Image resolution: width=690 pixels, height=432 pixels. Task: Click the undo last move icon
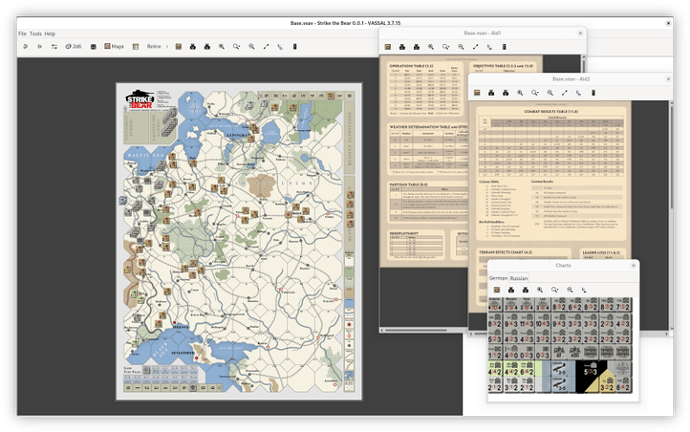click(x=25, y=46)
